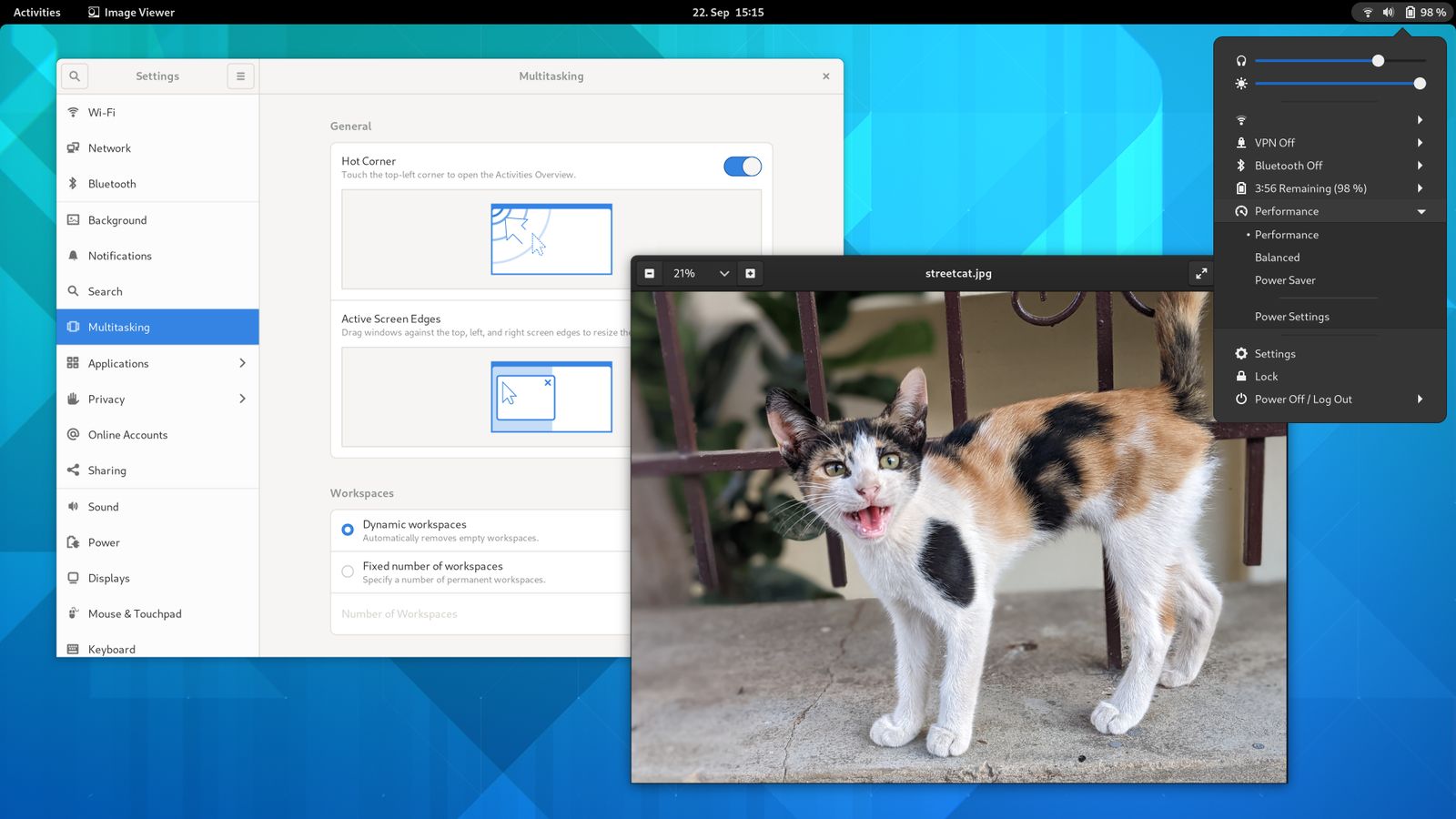1456x819 pixels.
Task: Enter fullscreen in Image Viewer
Action: (1201, 273)
